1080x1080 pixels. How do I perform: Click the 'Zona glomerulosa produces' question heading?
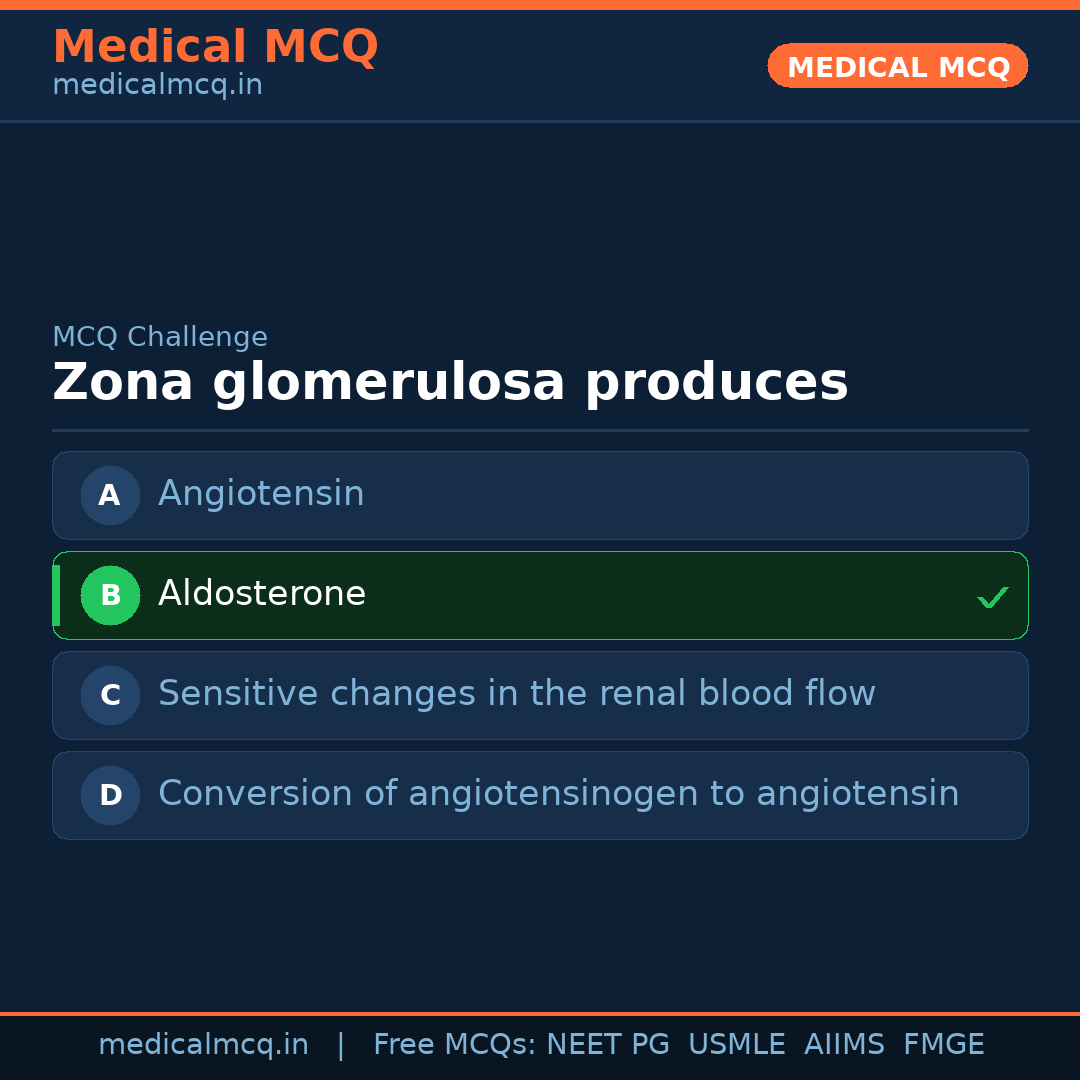point(450,383)
